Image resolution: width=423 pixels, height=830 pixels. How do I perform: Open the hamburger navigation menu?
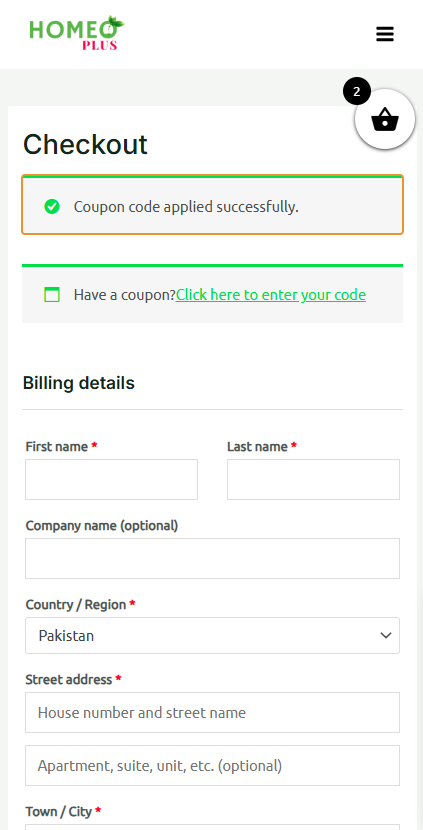coord(385,34)
